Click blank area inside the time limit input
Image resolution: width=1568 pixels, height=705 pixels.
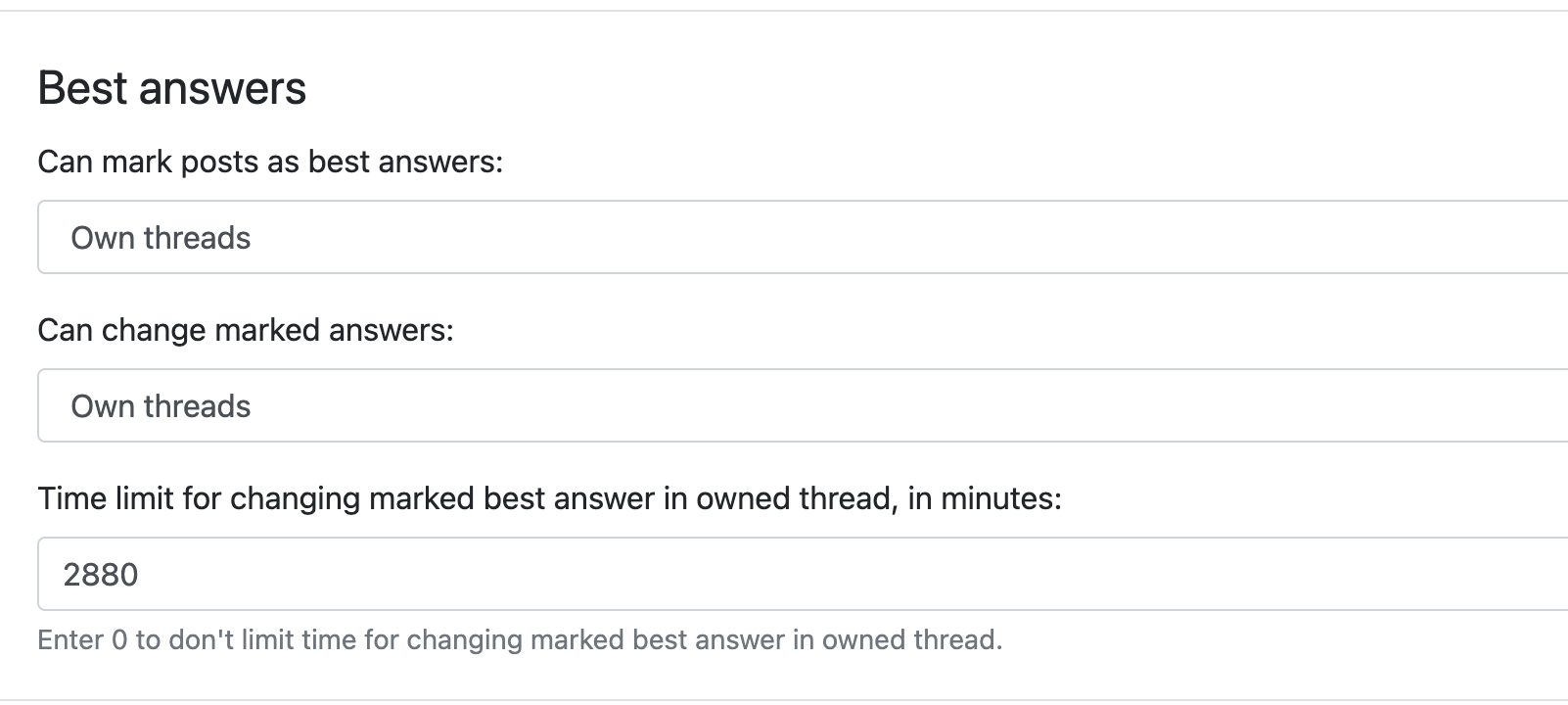coord(979,574)
